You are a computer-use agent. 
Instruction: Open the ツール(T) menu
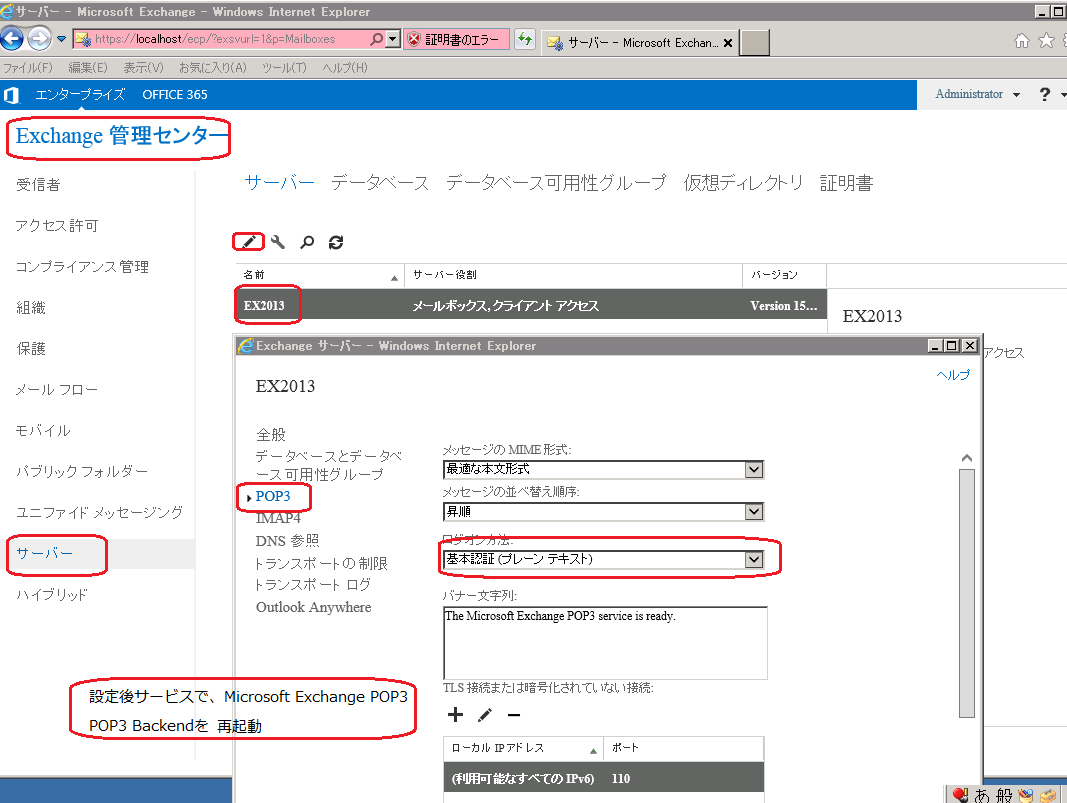point(284,68)
